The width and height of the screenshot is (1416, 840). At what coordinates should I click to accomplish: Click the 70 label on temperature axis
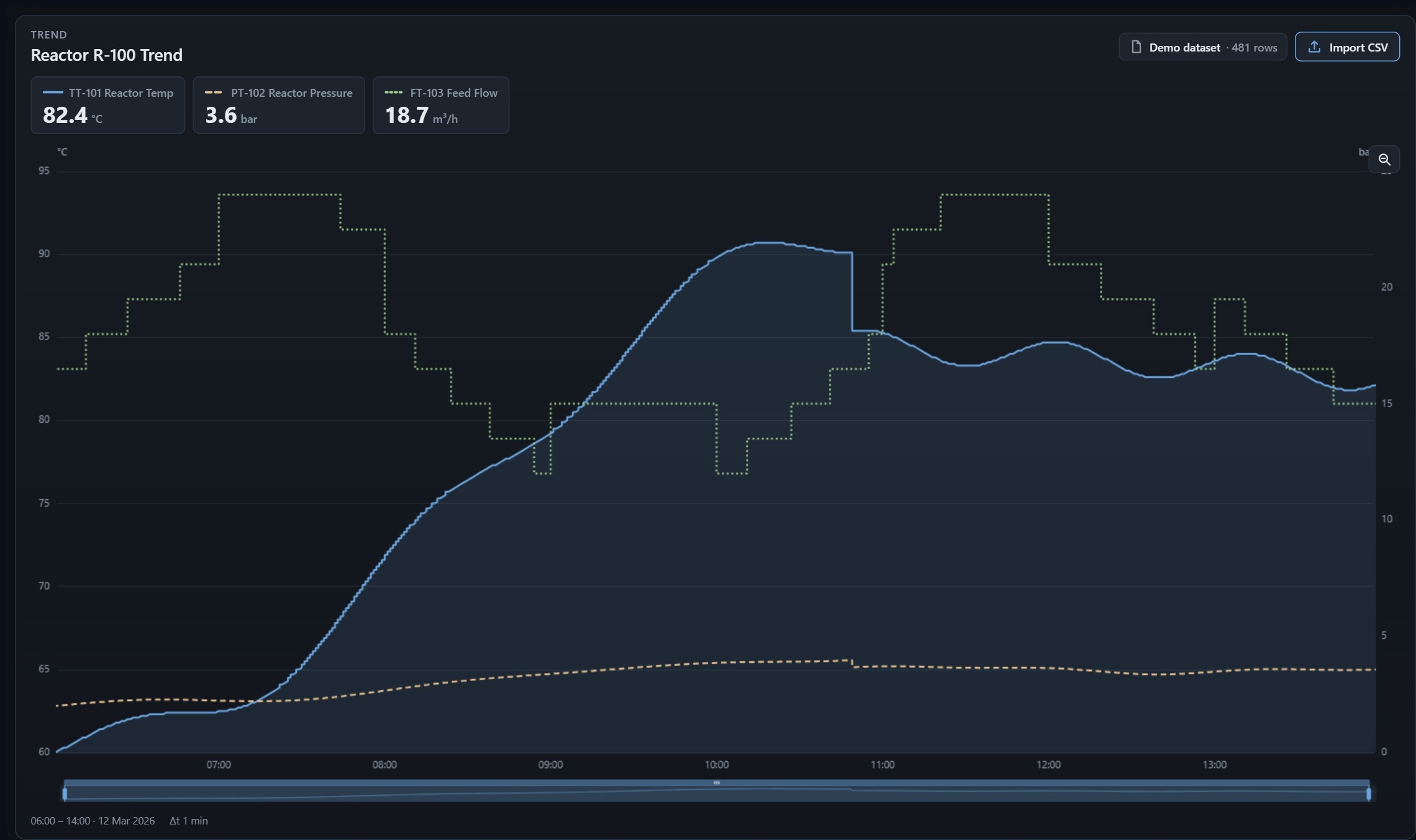44,586
